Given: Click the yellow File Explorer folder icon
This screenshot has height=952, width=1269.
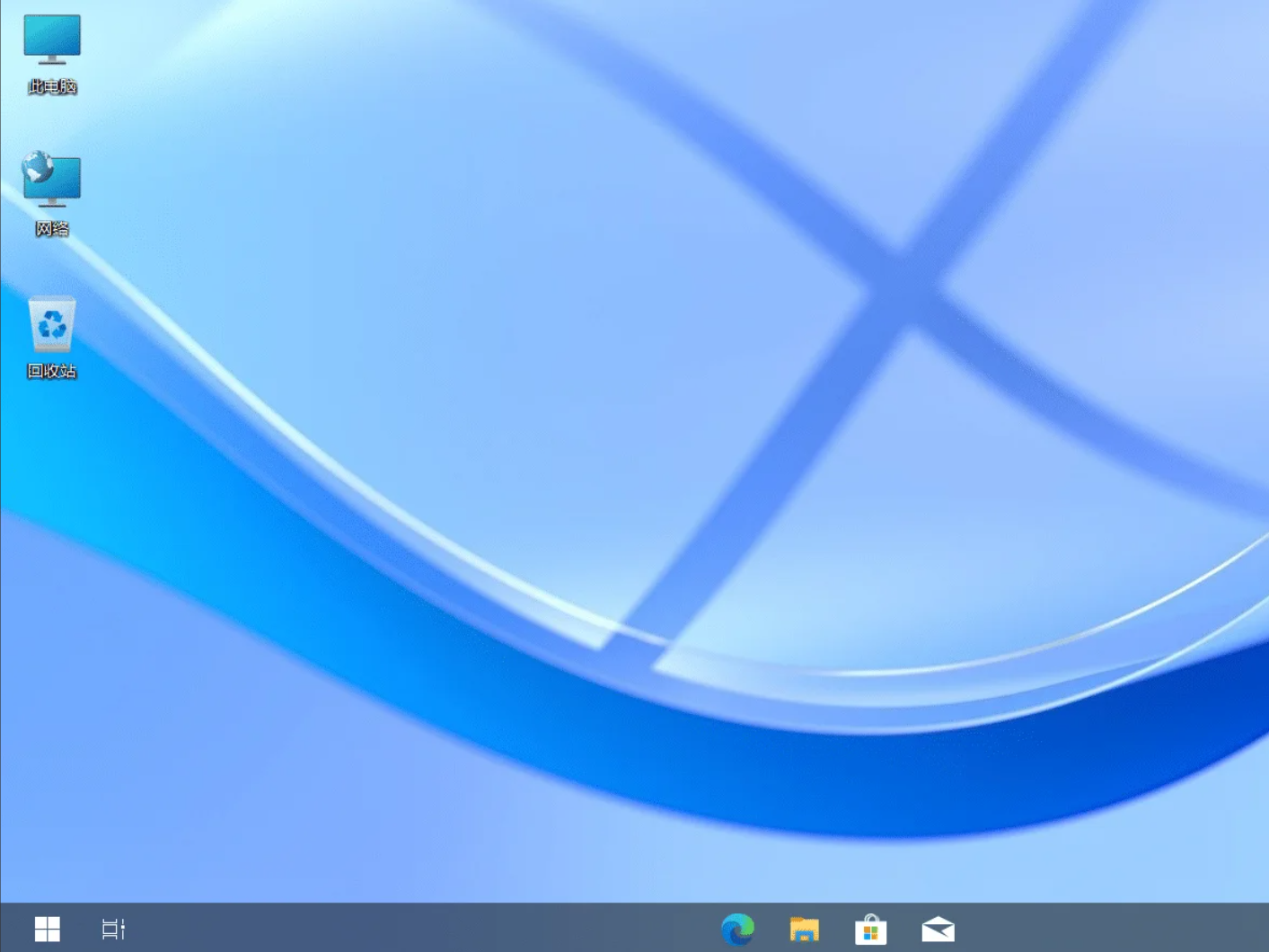Looking at the screenshot, I should point(805,929).
